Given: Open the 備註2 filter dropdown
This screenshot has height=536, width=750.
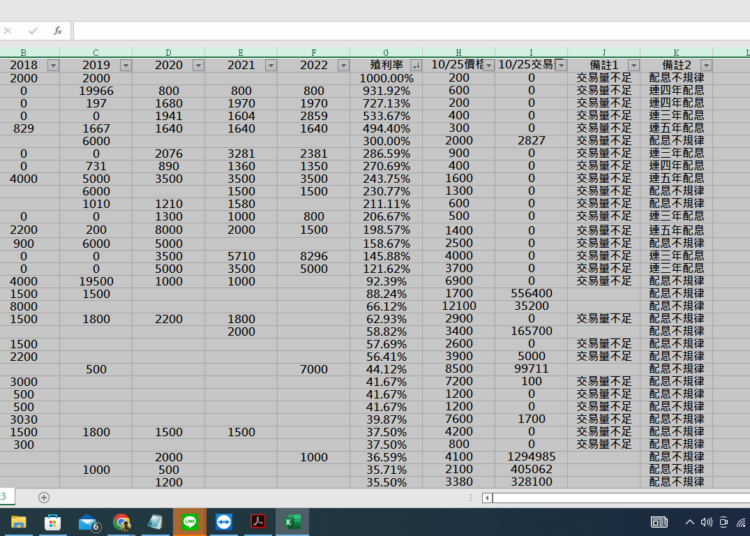Looking at the screenshot, I should click(x=706, y=65).
